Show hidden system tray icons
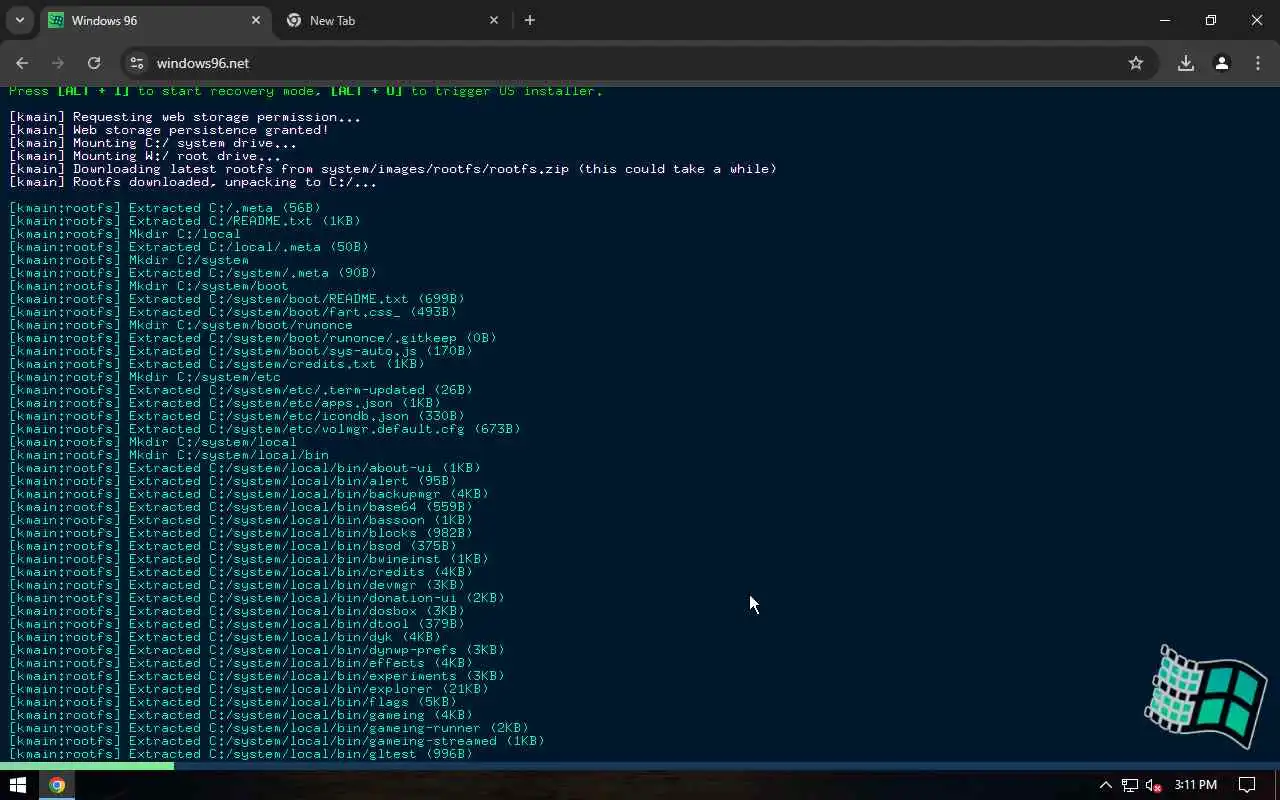 point(1105,785)
